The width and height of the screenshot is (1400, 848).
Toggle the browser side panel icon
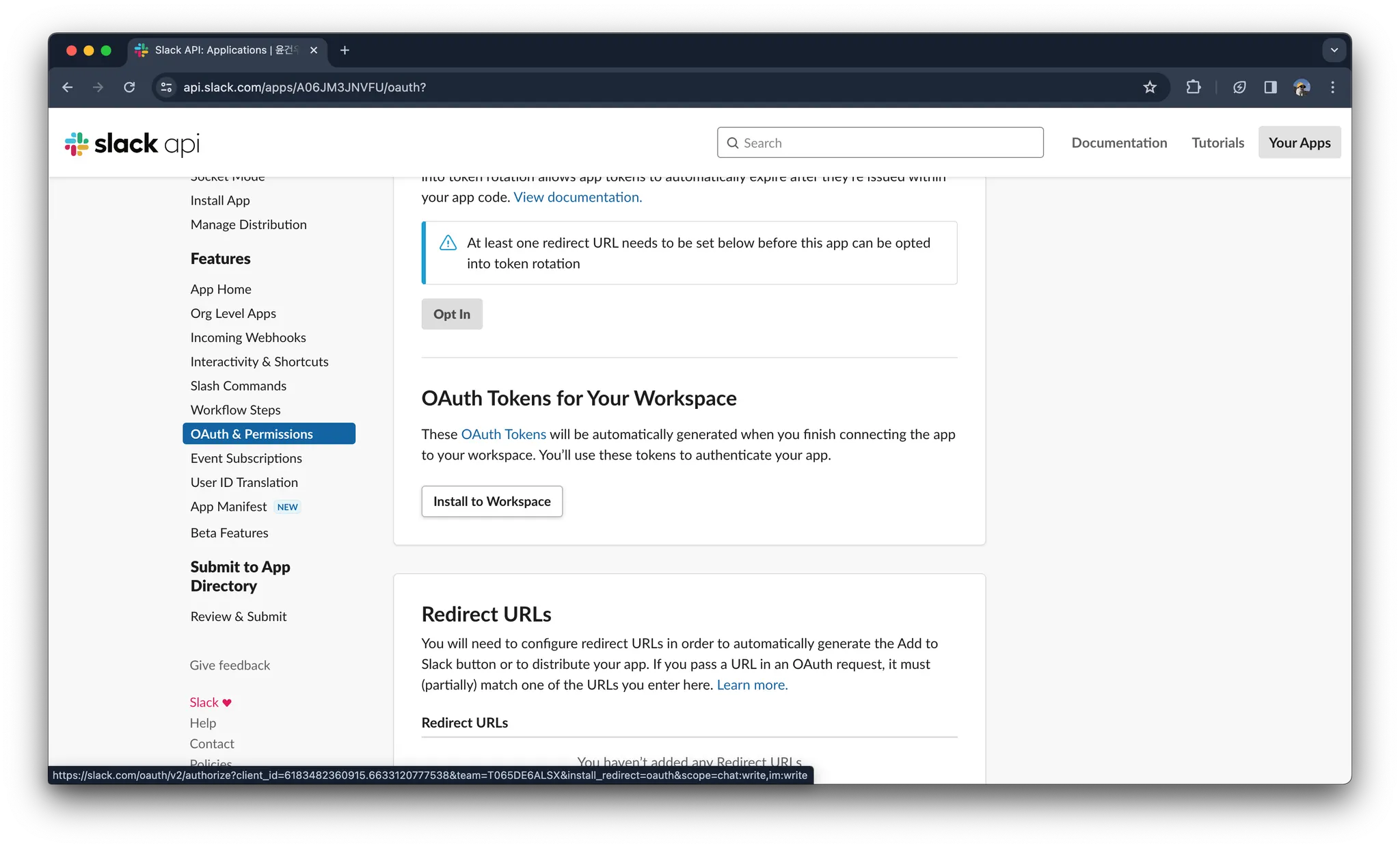[1270, 88]
